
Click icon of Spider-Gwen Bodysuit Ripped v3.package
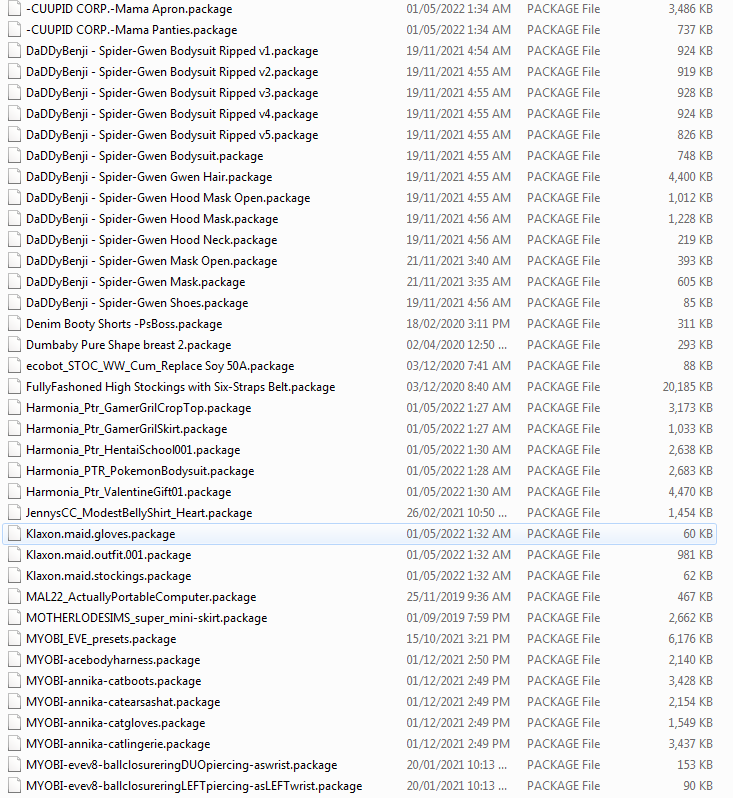click(14, 93)
